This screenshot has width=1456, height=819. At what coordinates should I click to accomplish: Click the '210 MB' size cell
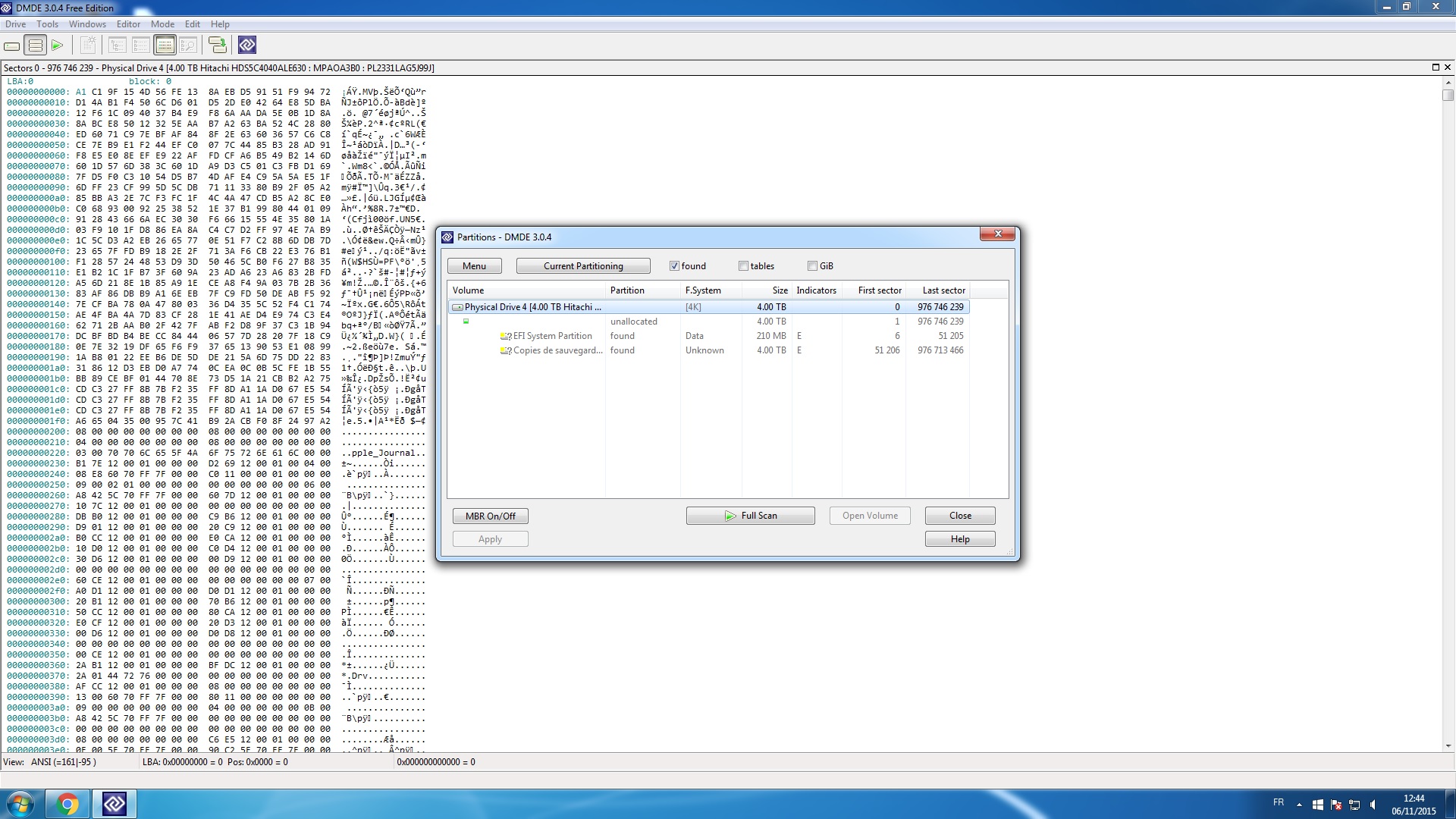click(771, 336)
